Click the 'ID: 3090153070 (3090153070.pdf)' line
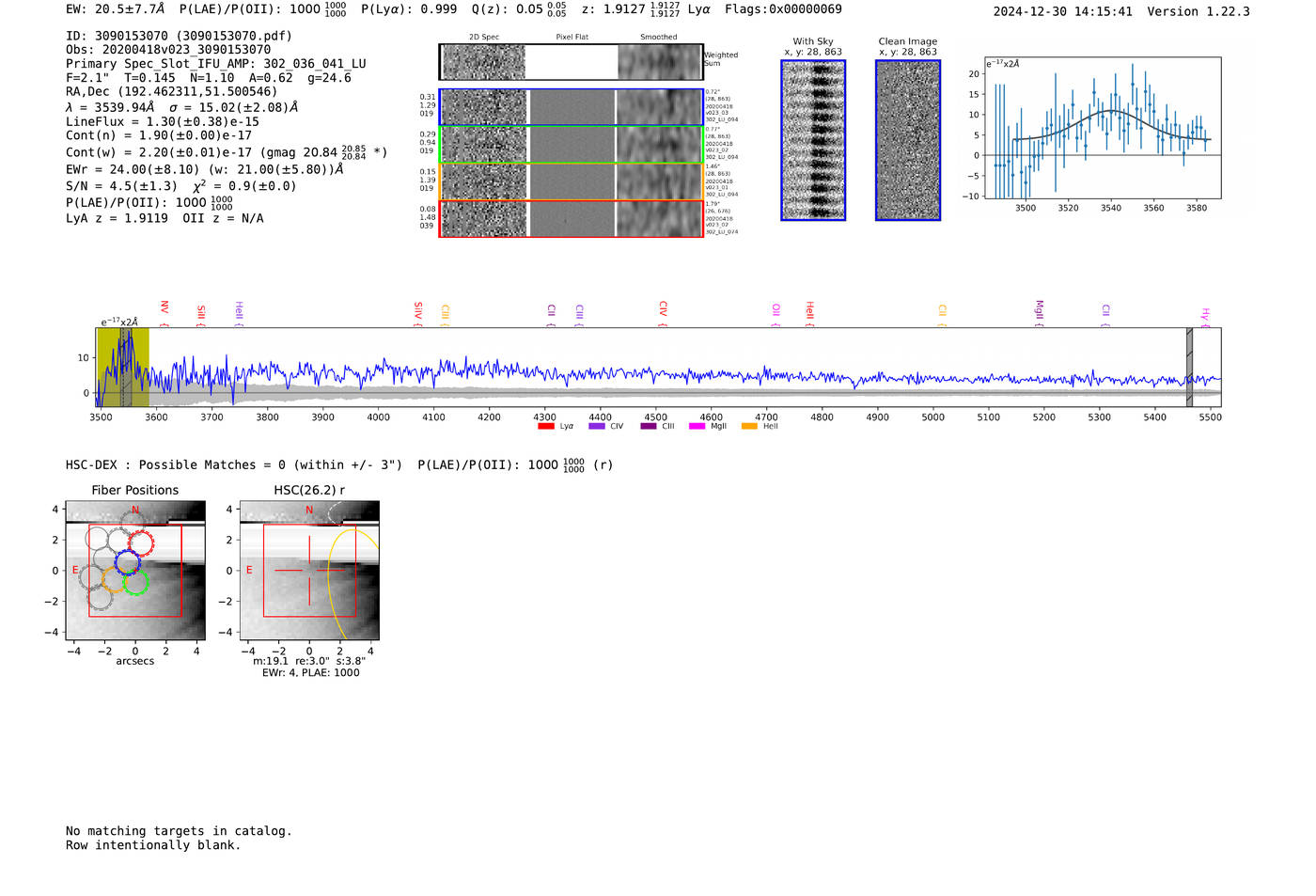 click(179, 36)
